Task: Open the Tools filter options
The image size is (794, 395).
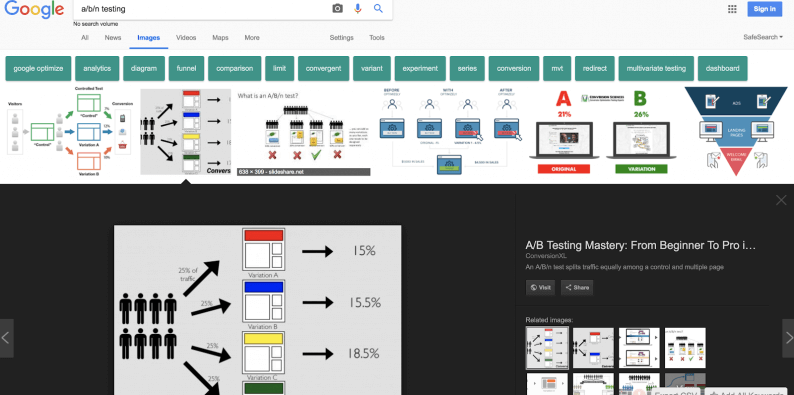Action: point(377,37)
